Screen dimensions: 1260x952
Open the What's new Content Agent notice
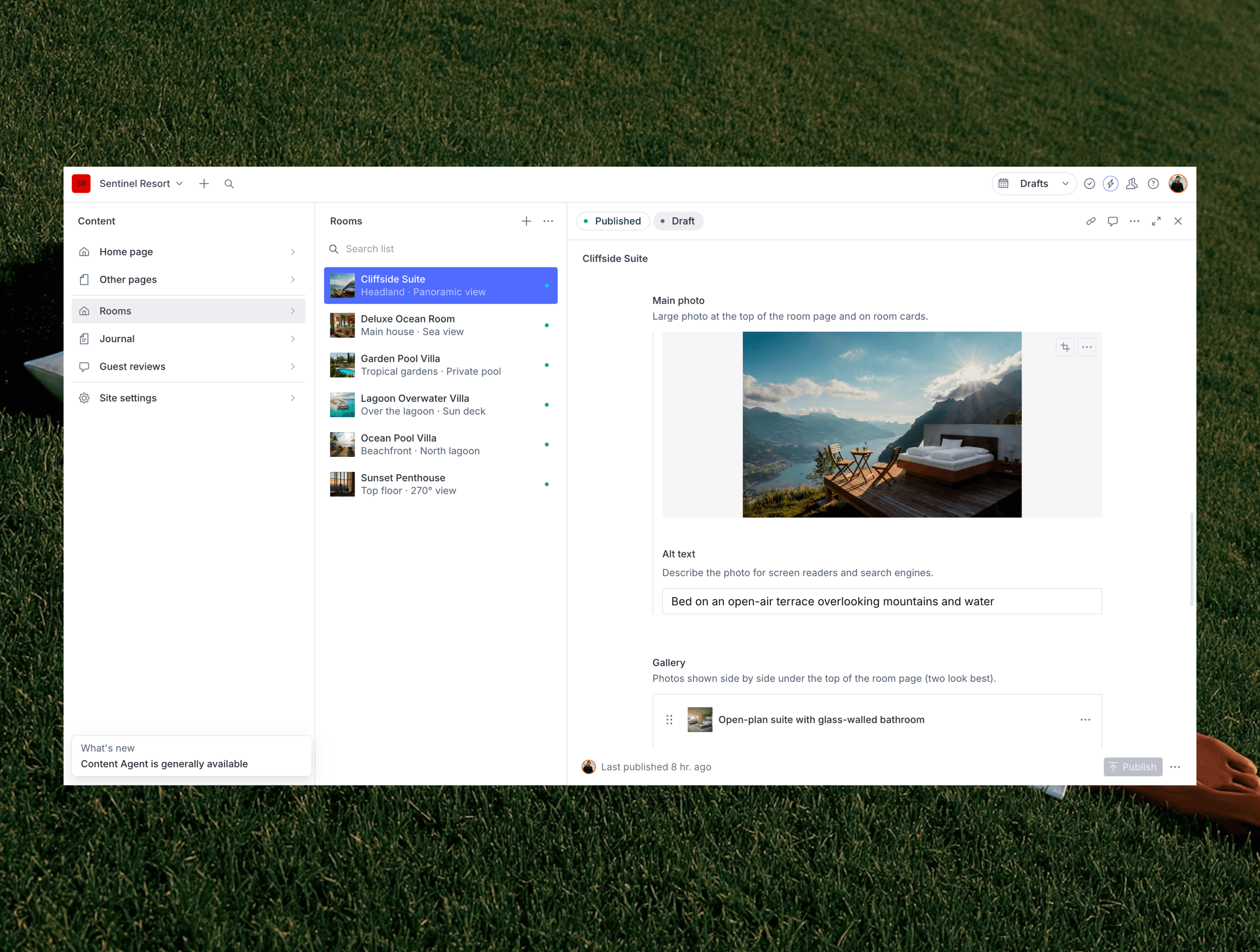[191, 756]
